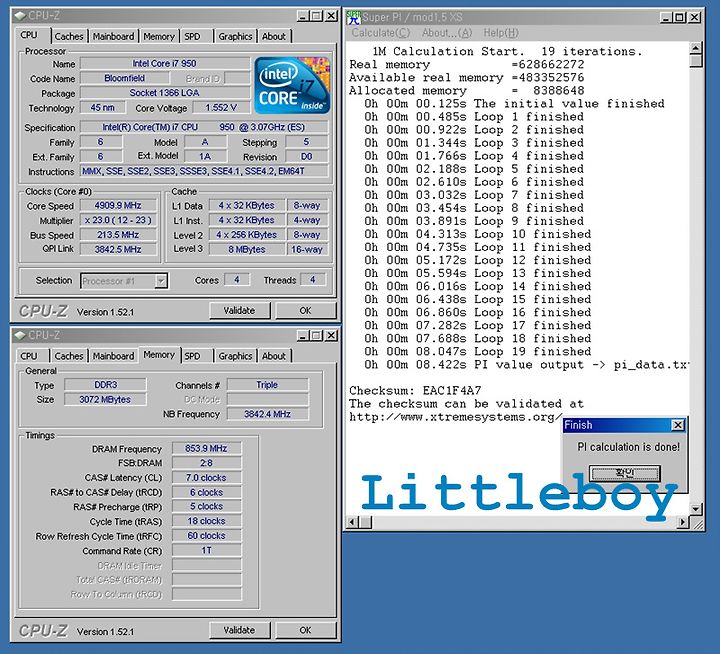
Task: Confirm the Finish dialog with its button
Action: (624, 473)
